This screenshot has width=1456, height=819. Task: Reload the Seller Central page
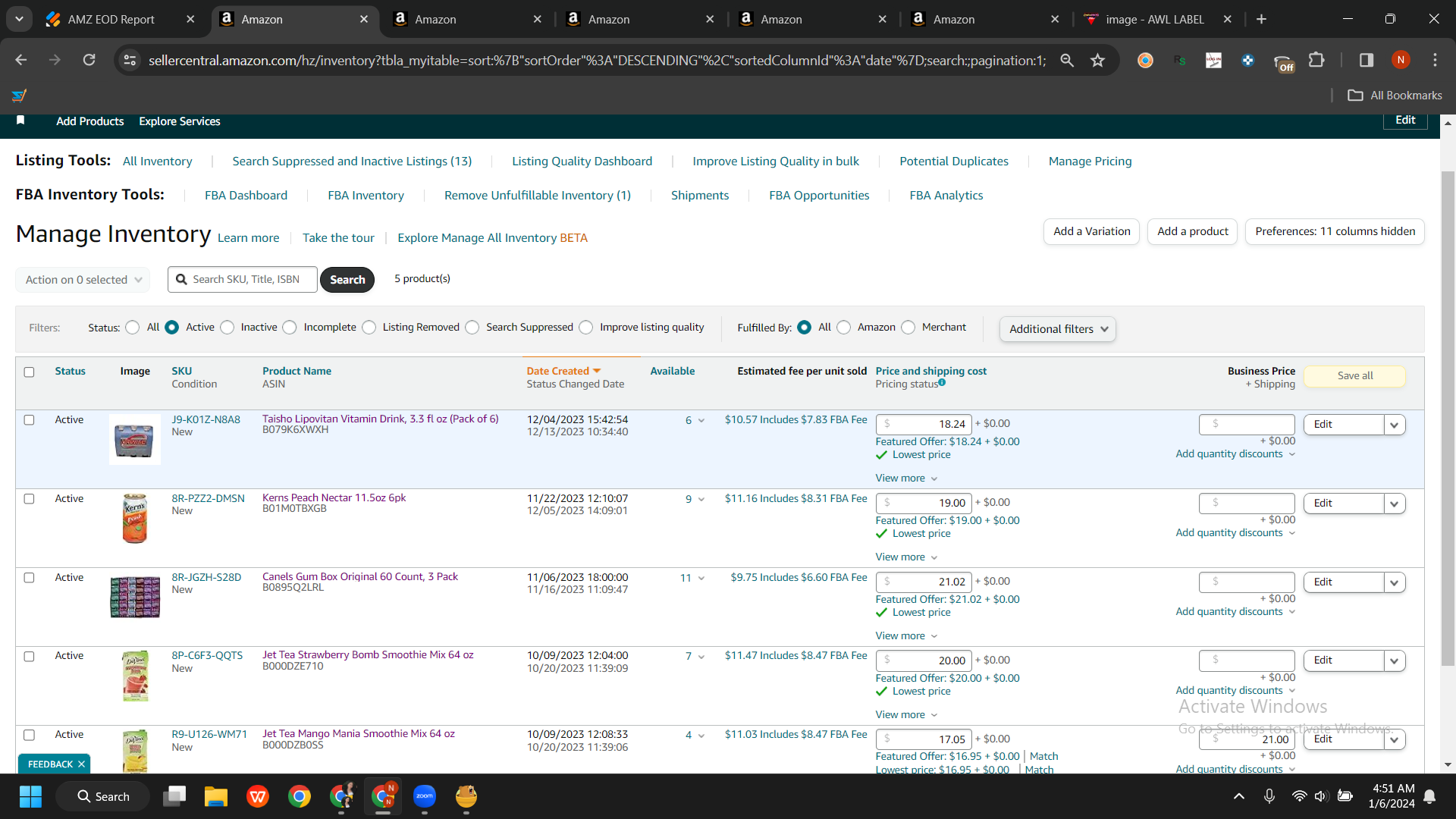(89, 60)
